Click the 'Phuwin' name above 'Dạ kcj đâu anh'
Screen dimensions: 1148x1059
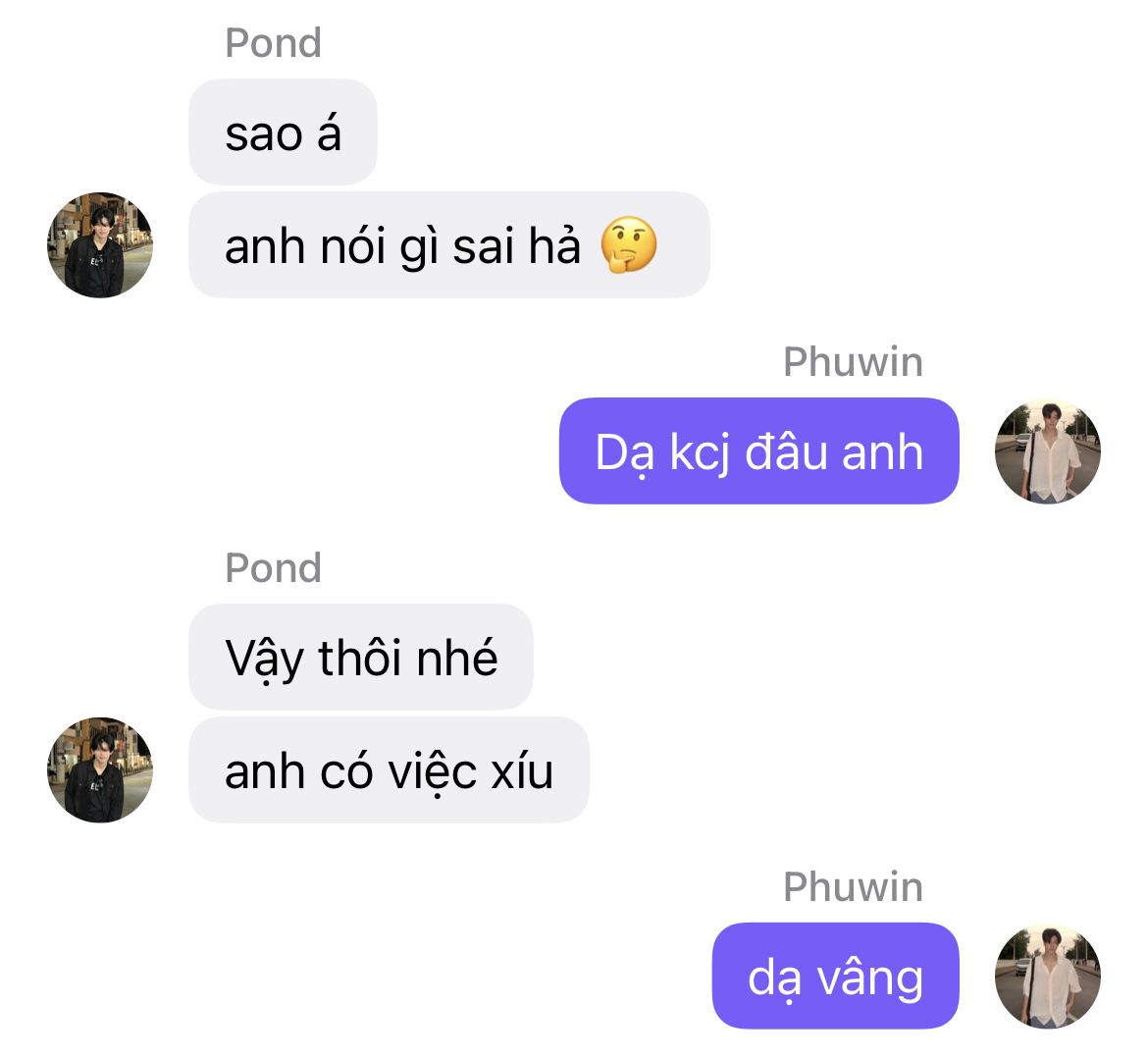853,362
